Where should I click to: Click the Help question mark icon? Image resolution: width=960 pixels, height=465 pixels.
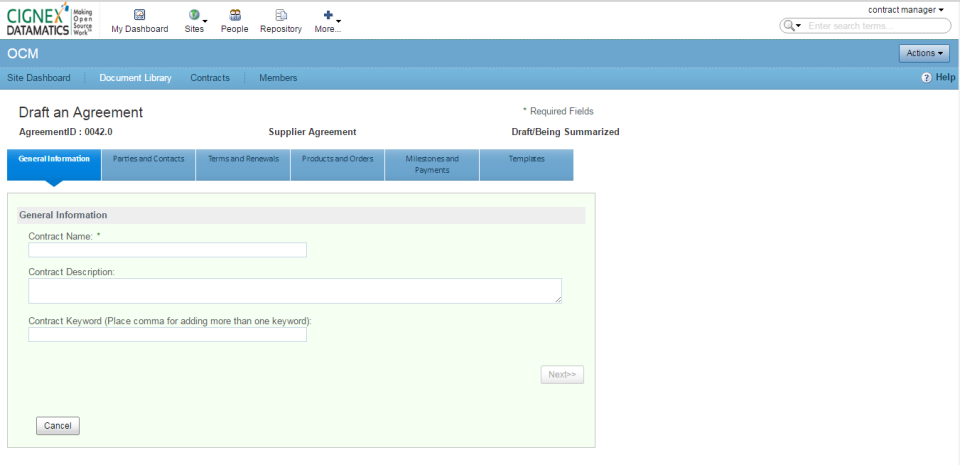pyautogui.click(x=927, y=78)
